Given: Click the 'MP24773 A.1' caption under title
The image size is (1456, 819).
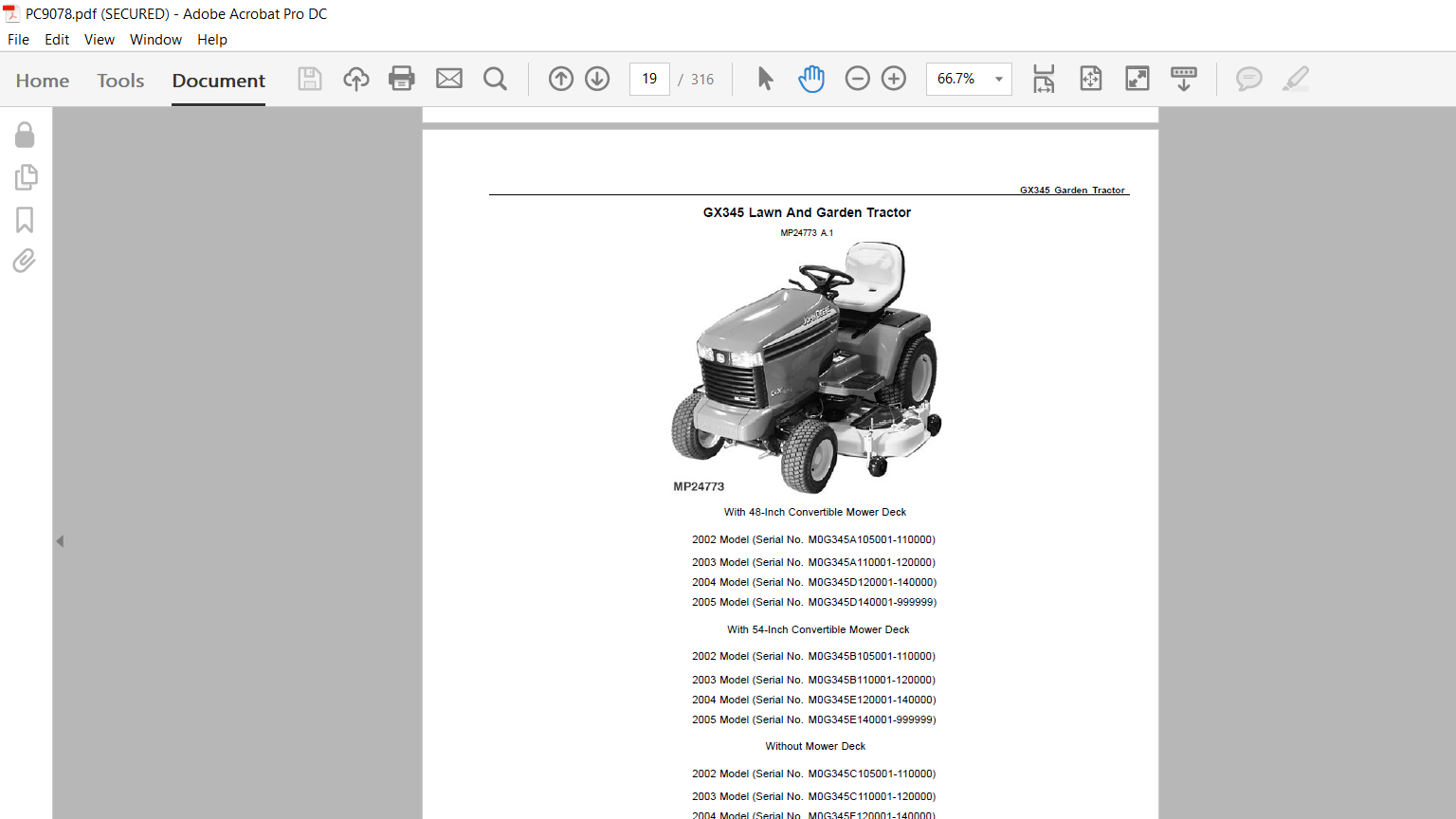Looking at the screenshot, I should point(807,232).
